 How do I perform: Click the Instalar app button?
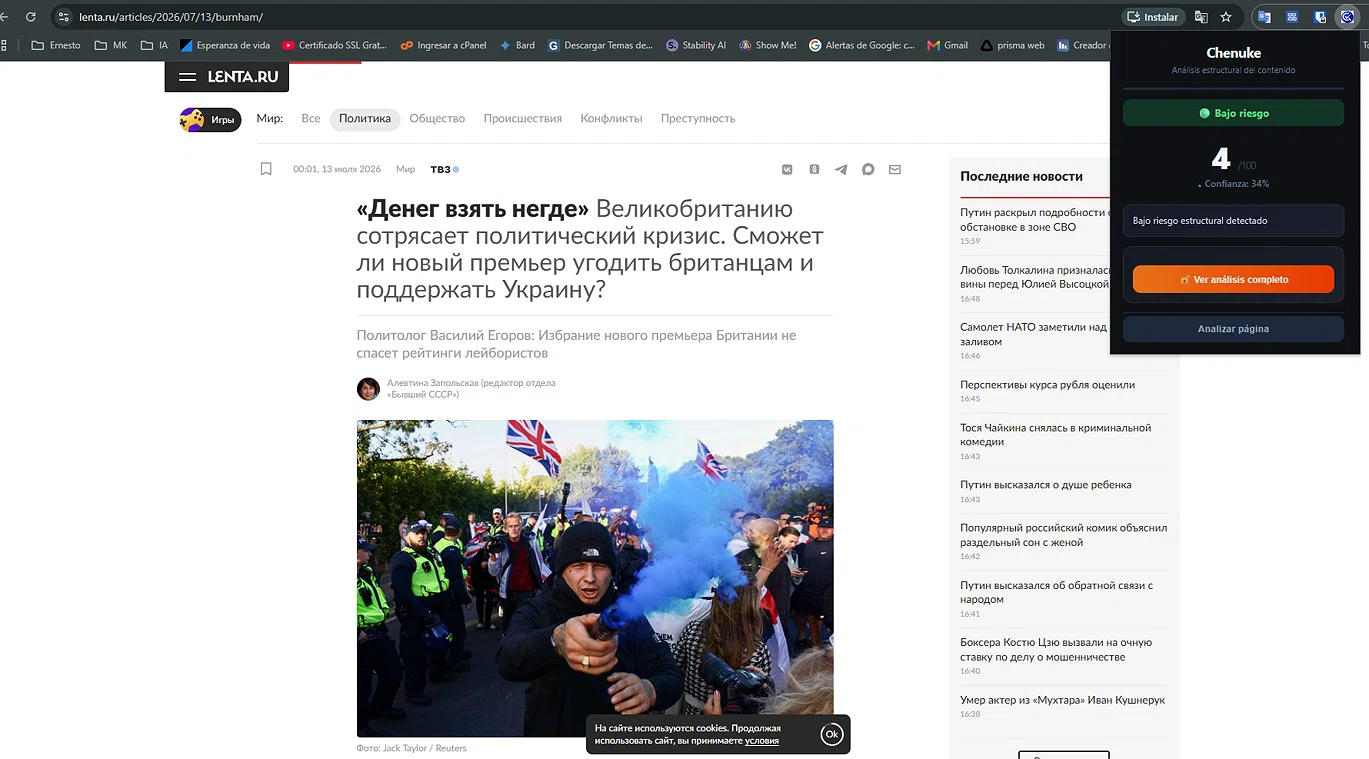click(1152, 17)
